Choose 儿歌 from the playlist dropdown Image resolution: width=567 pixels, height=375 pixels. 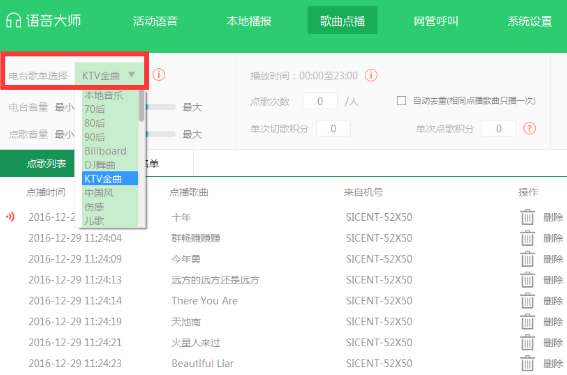click(110, 221)
